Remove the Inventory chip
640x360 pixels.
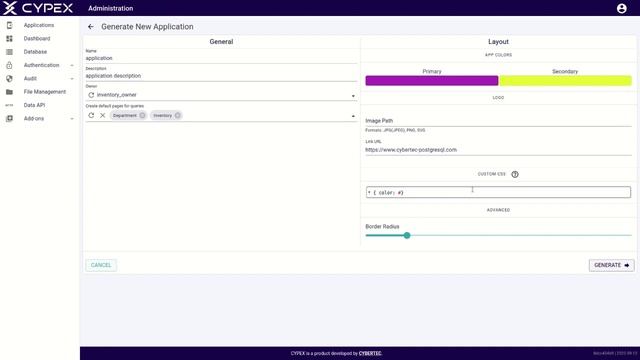point(177,116)
